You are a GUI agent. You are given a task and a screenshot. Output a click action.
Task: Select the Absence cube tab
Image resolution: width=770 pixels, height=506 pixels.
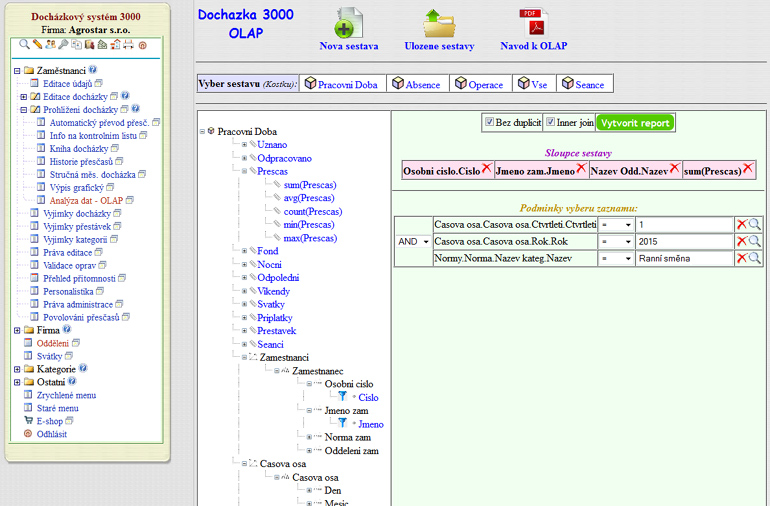418,84
